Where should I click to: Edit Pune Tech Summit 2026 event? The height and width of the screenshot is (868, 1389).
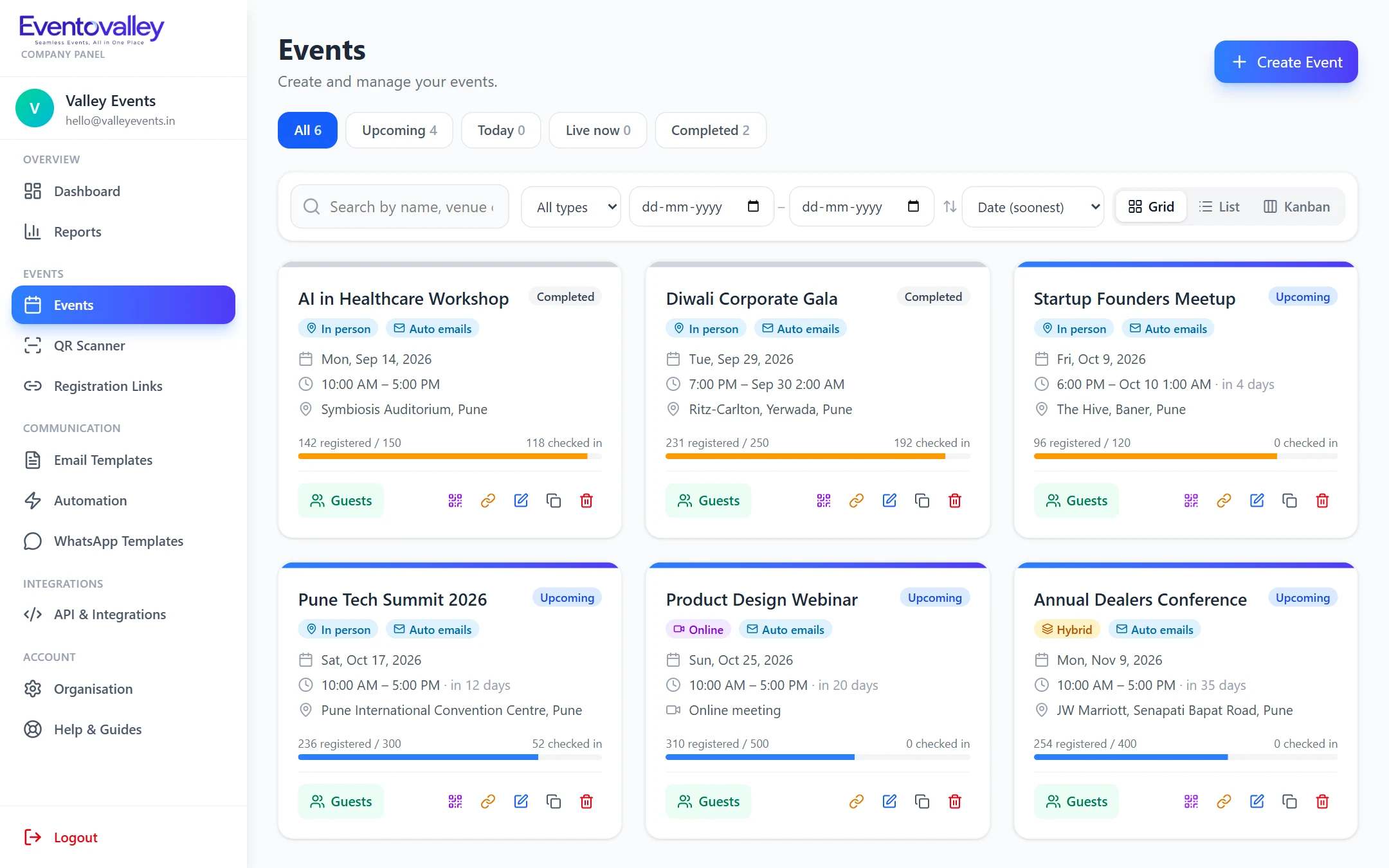point(521,801)
